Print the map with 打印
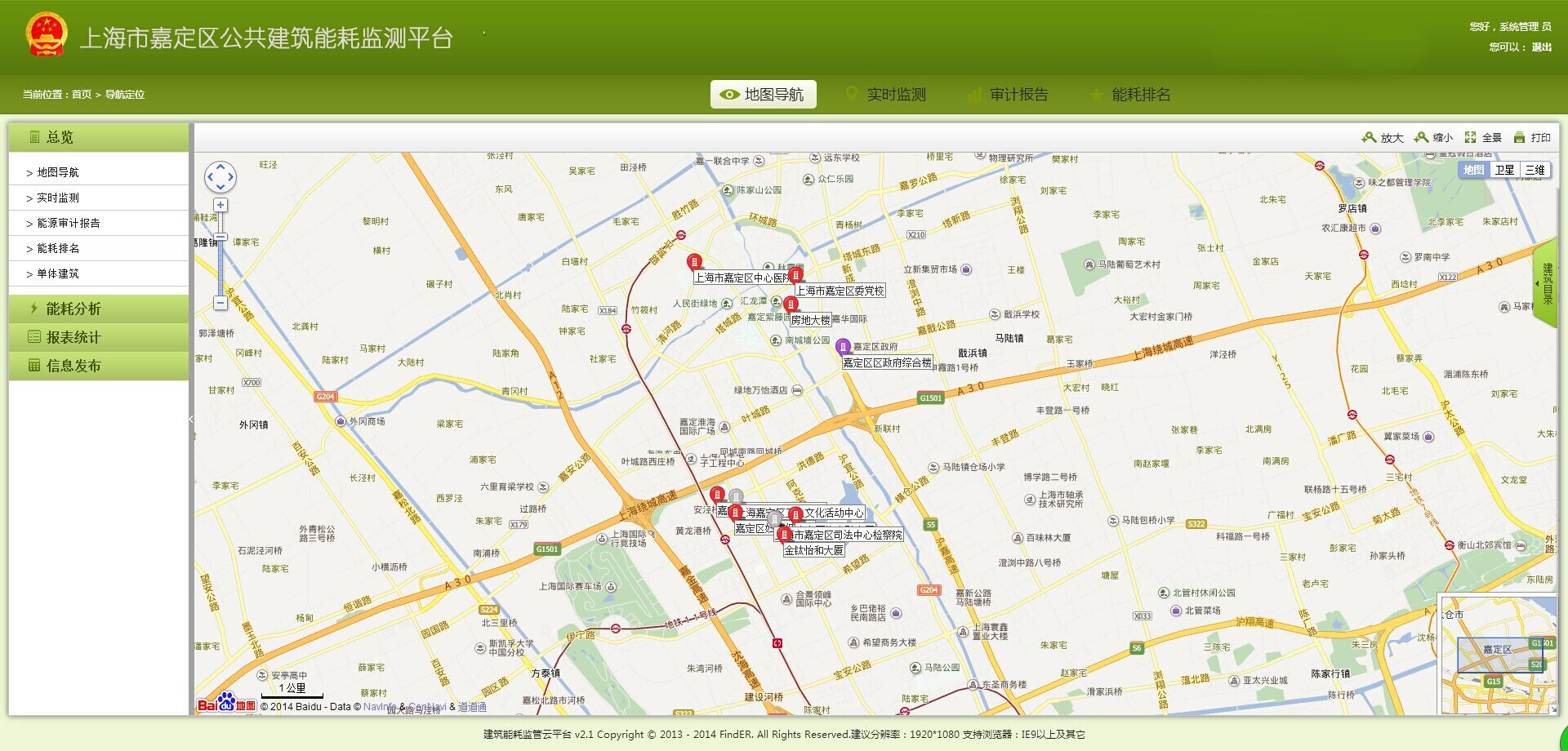This screenshot has width=1568, height=751. pos(1532,138)
